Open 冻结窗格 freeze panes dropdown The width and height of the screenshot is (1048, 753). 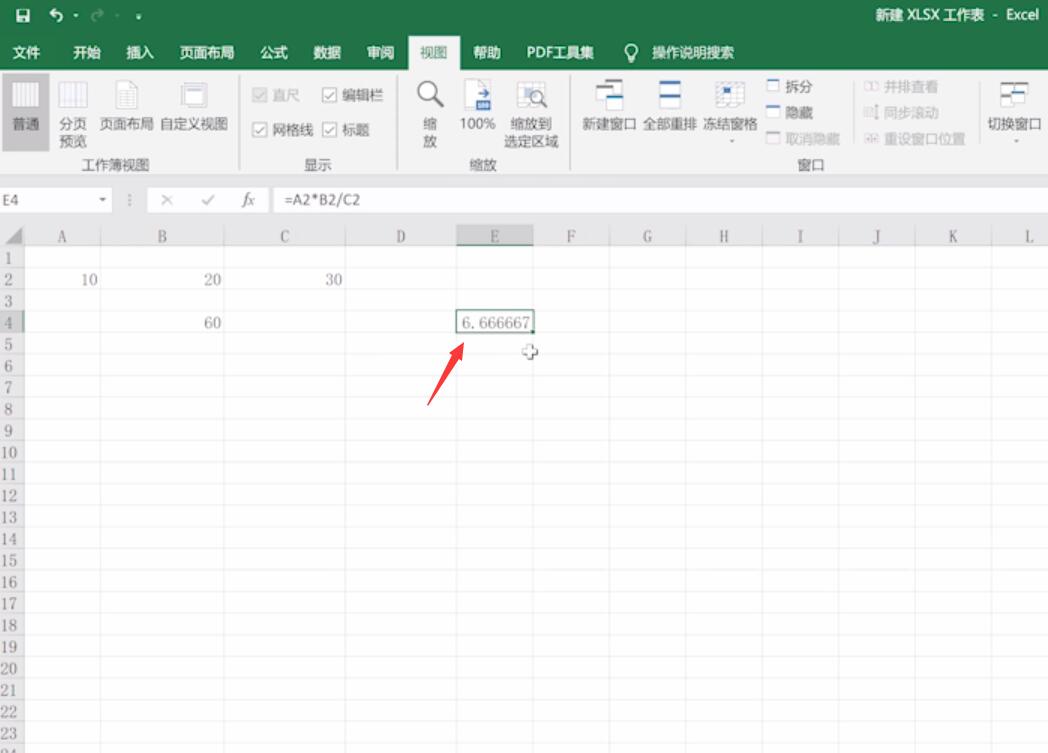(x=730, y=111)
